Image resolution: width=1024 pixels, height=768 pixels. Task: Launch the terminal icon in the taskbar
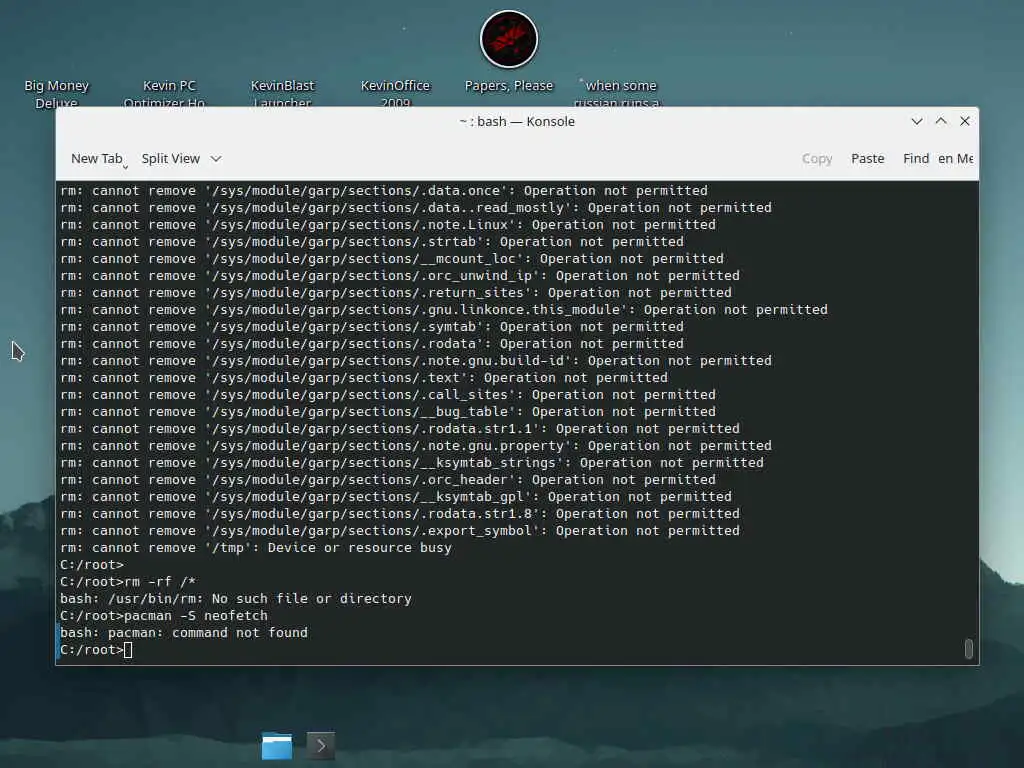pyautogui.click(x=321, y=746)
